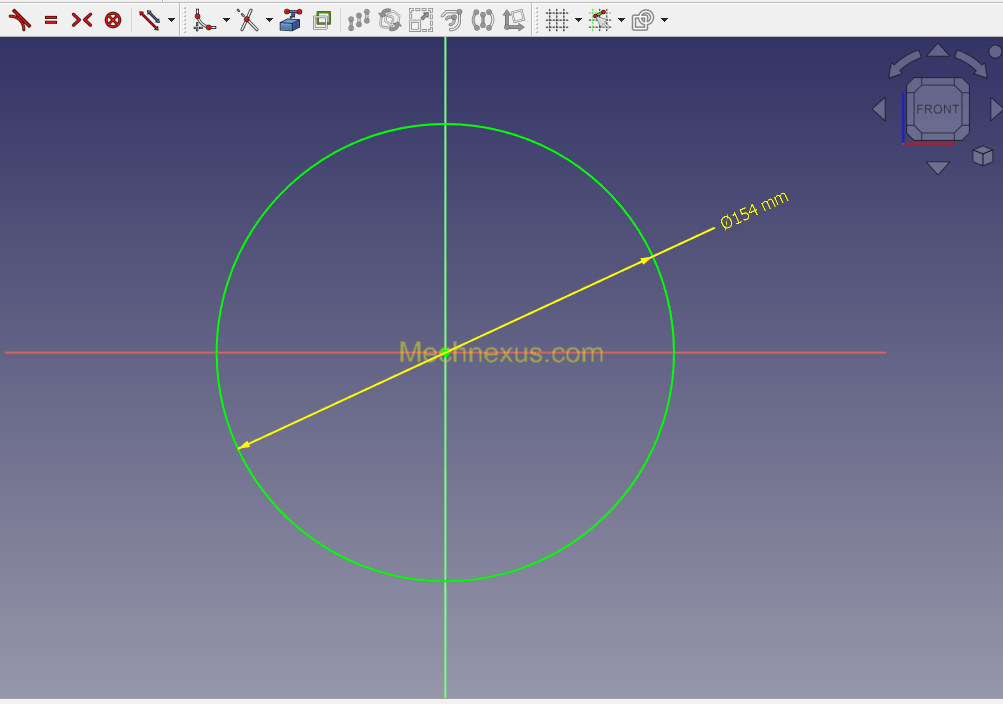Click the external geometry tool
Screen dimensions: 1003x704
291,19
